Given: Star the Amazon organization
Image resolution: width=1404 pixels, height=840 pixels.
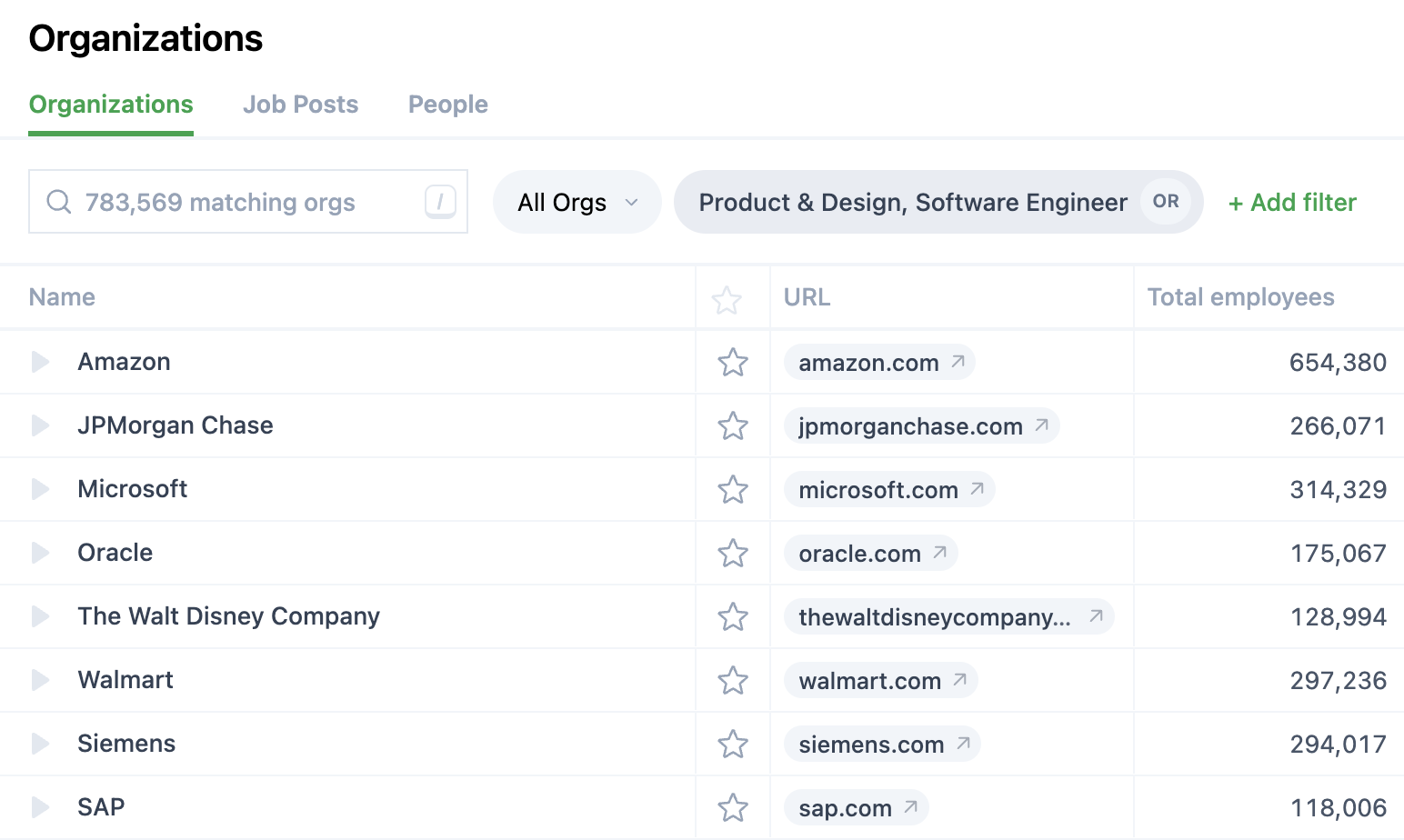Looking at the screenshot, I should (x=732, y=363).
